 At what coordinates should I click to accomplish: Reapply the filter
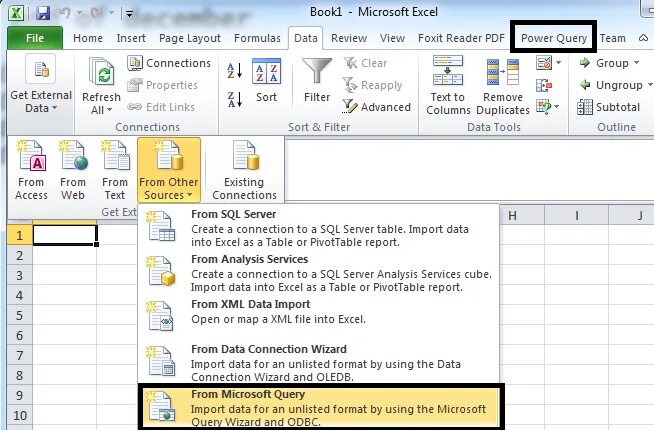[x=372, y=85]
